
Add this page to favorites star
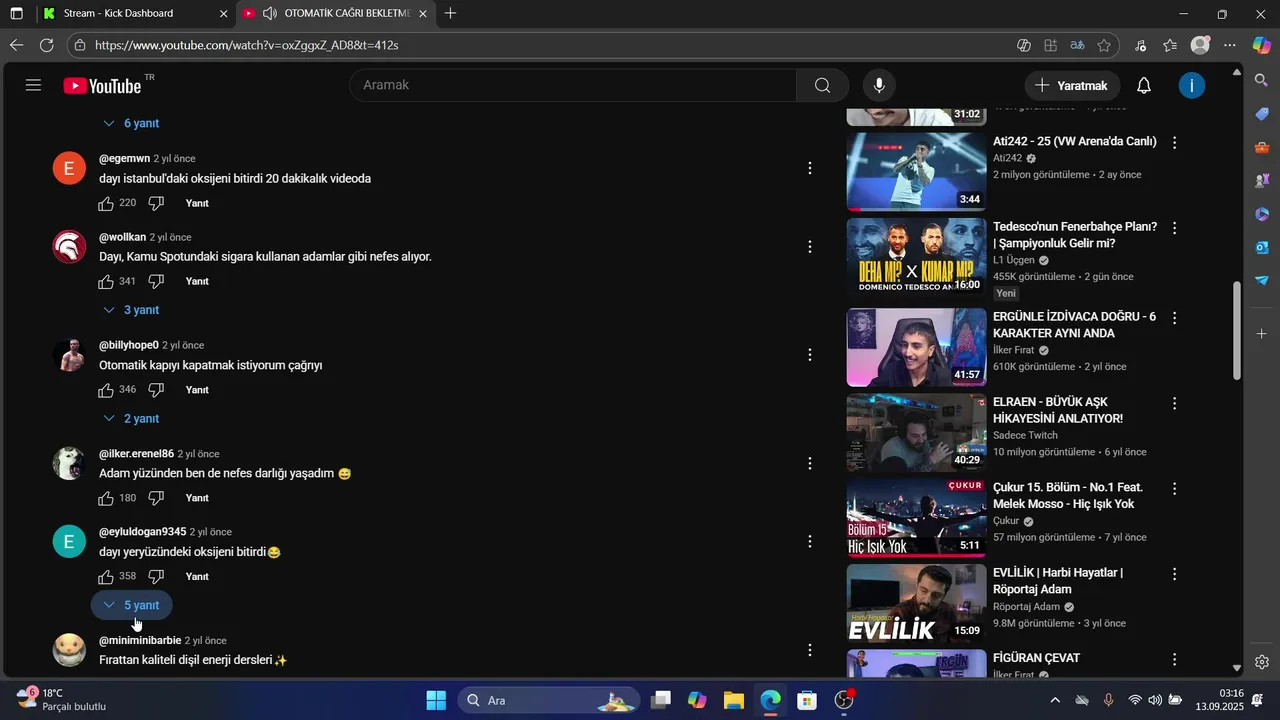coord(1104,45)
